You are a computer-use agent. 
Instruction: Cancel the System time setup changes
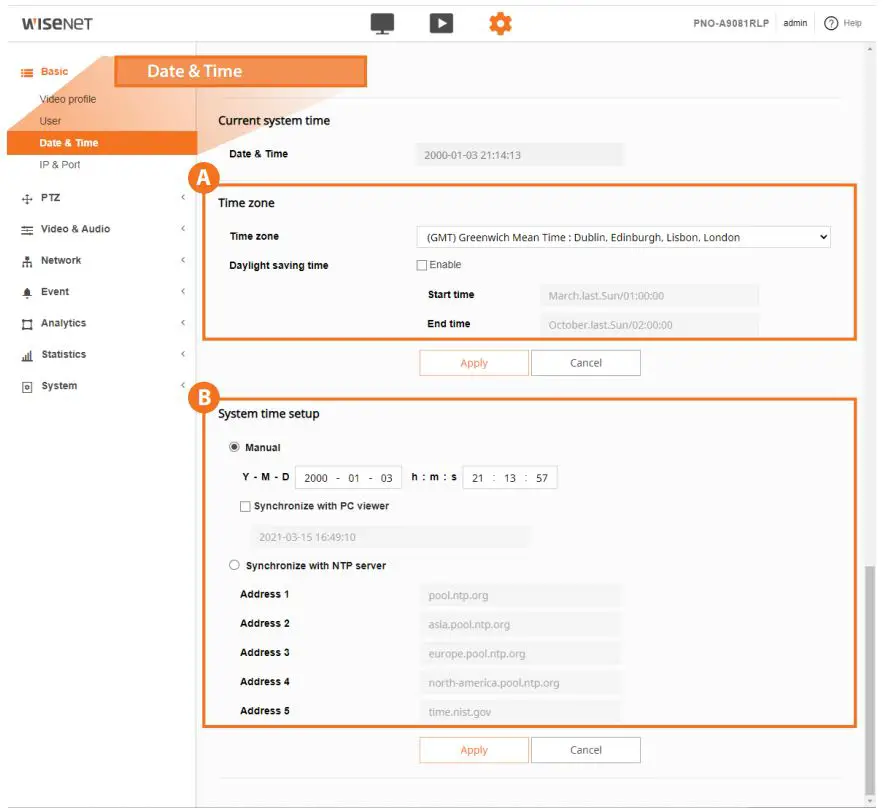coord(586,750)
